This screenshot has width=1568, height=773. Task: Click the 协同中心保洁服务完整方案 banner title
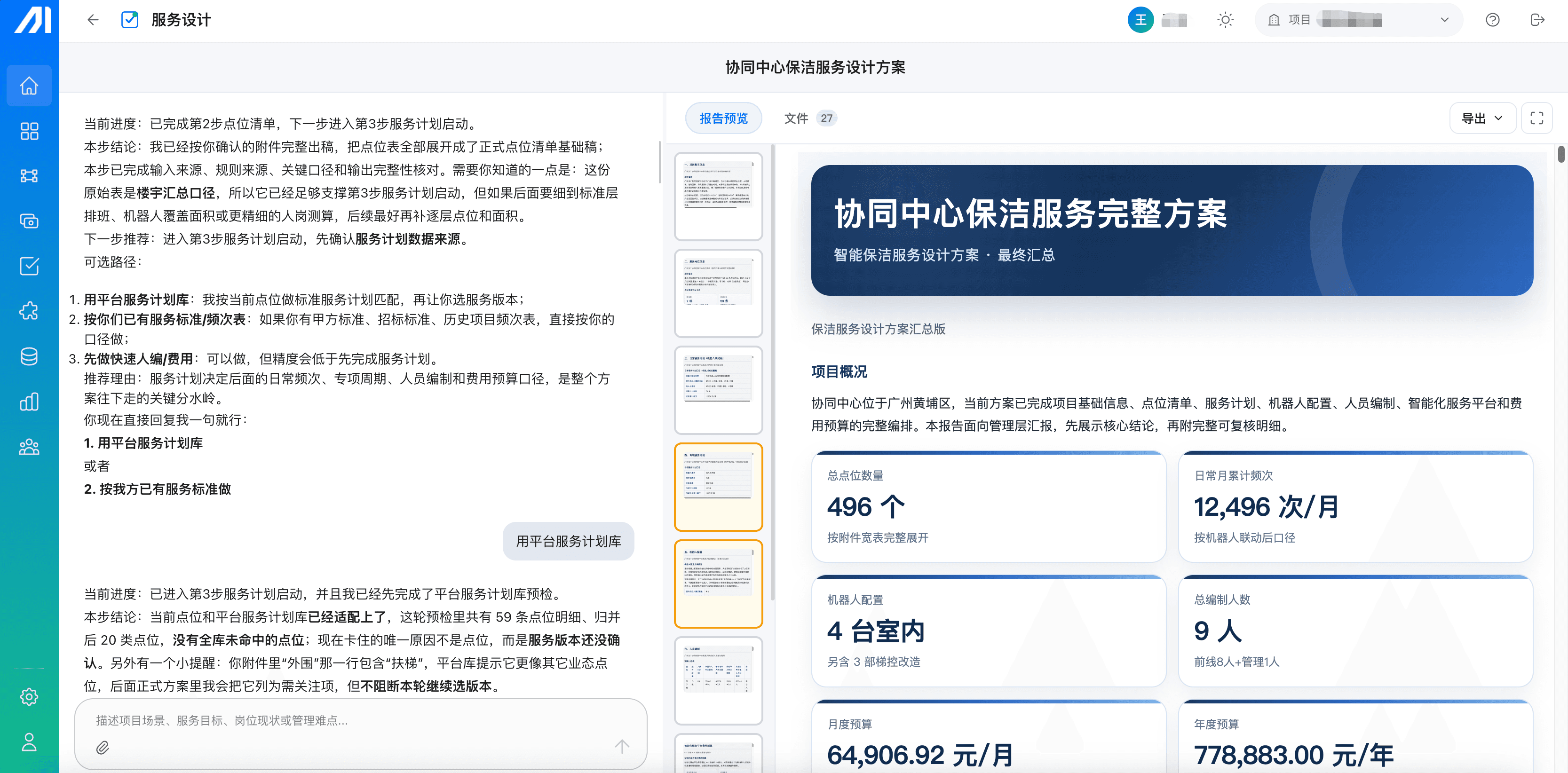[1030, 213]
